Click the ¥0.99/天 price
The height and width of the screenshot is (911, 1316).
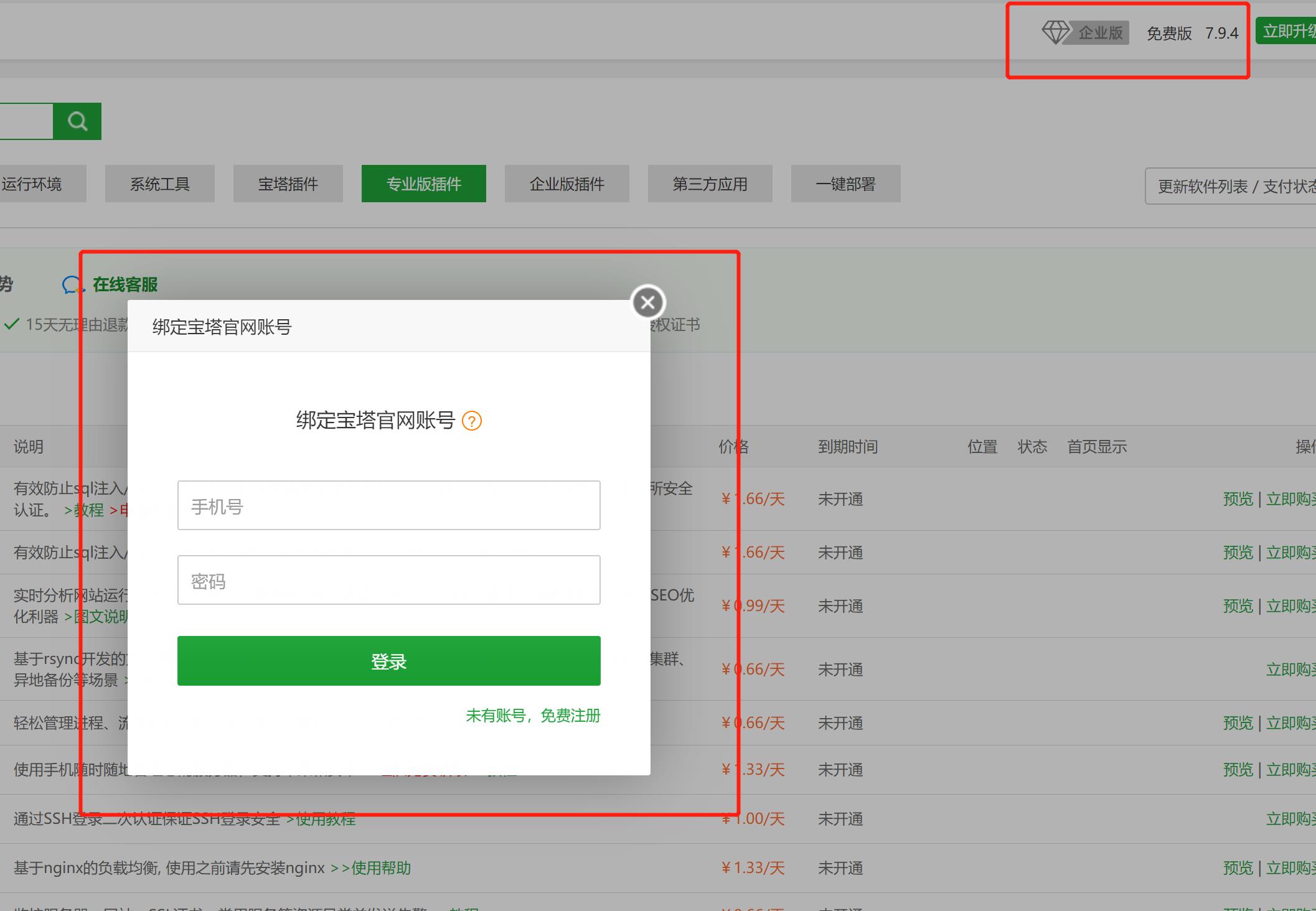[x=753, y=606]
